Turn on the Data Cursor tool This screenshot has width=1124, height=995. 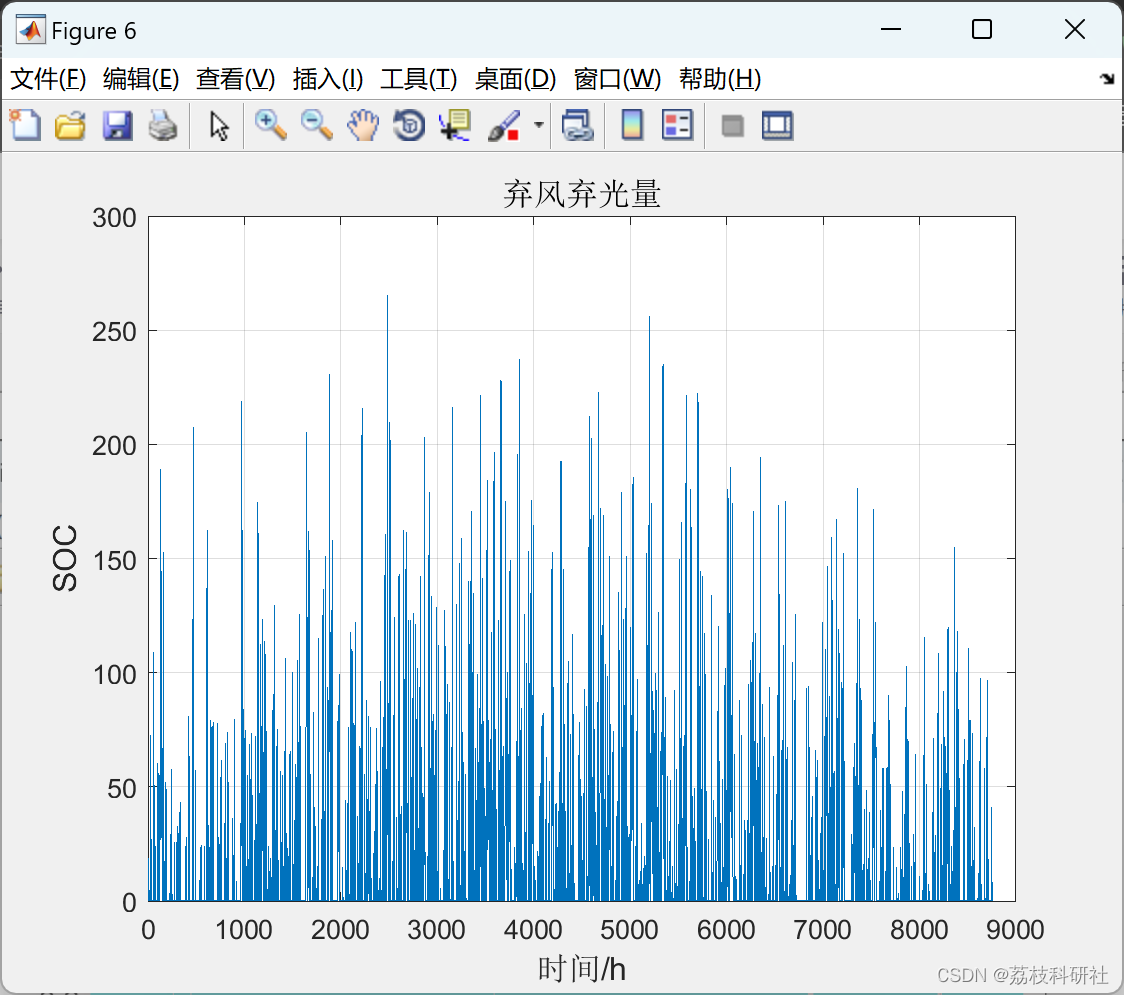(455, 125)
